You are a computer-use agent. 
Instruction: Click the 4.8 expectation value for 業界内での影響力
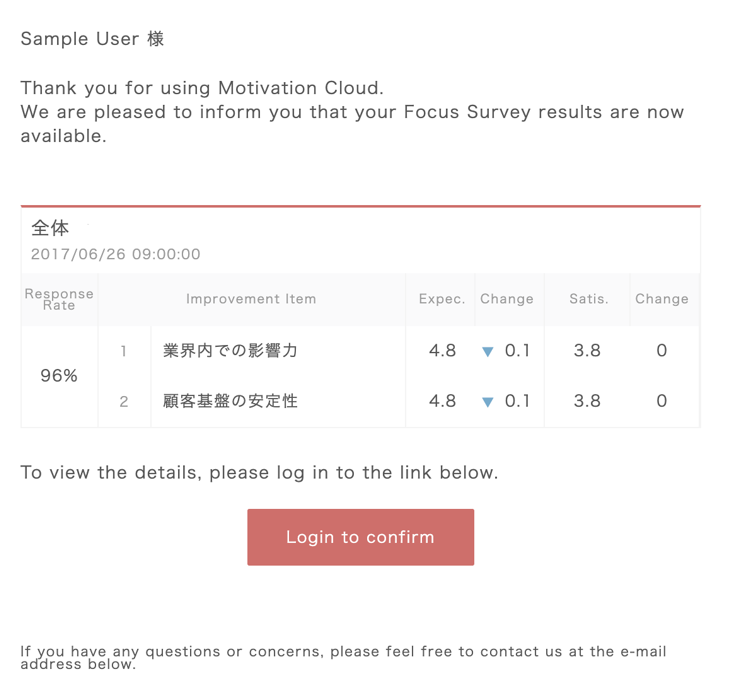pos(442,351)
